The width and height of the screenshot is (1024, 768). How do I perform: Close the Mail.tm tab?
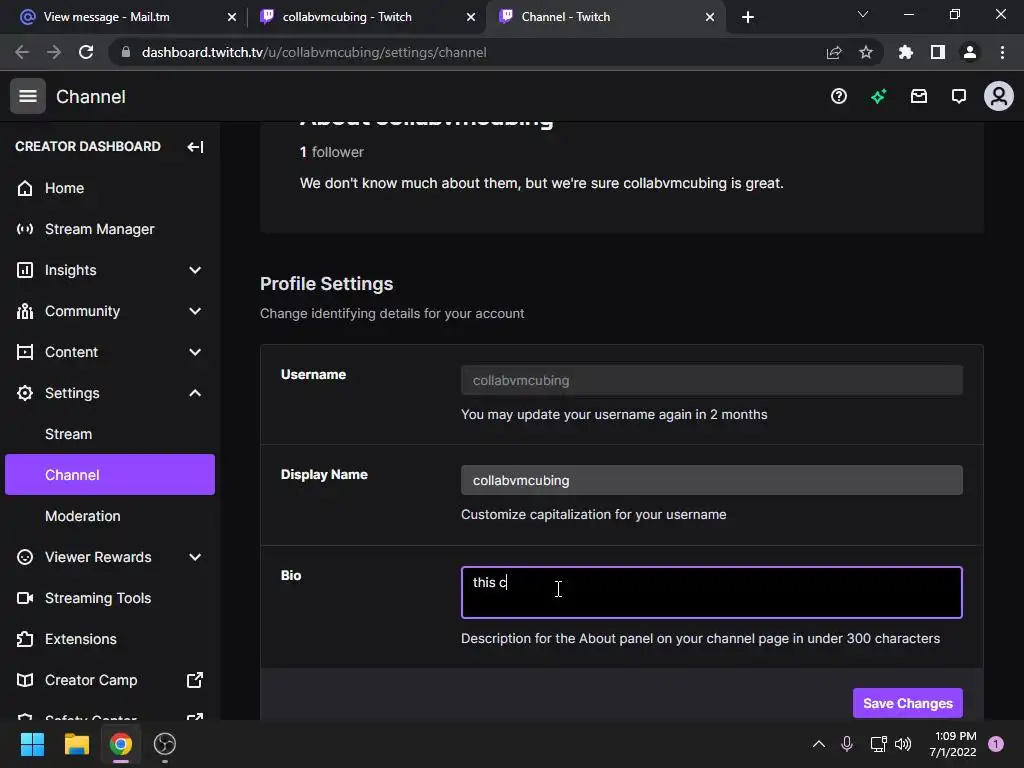pos(232,17)
